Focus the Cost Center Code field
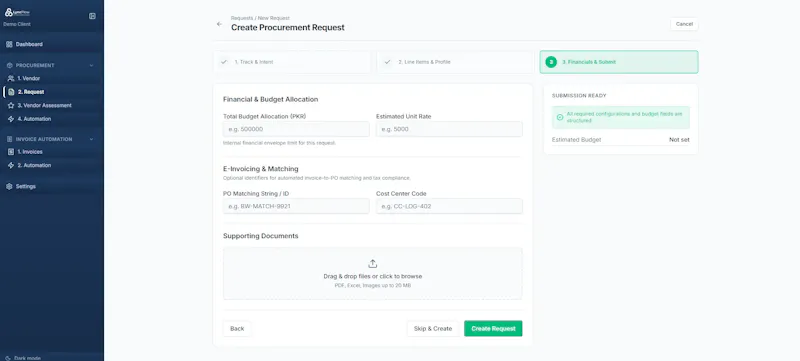This screenshot has height=361, width=800. point(449,206)
